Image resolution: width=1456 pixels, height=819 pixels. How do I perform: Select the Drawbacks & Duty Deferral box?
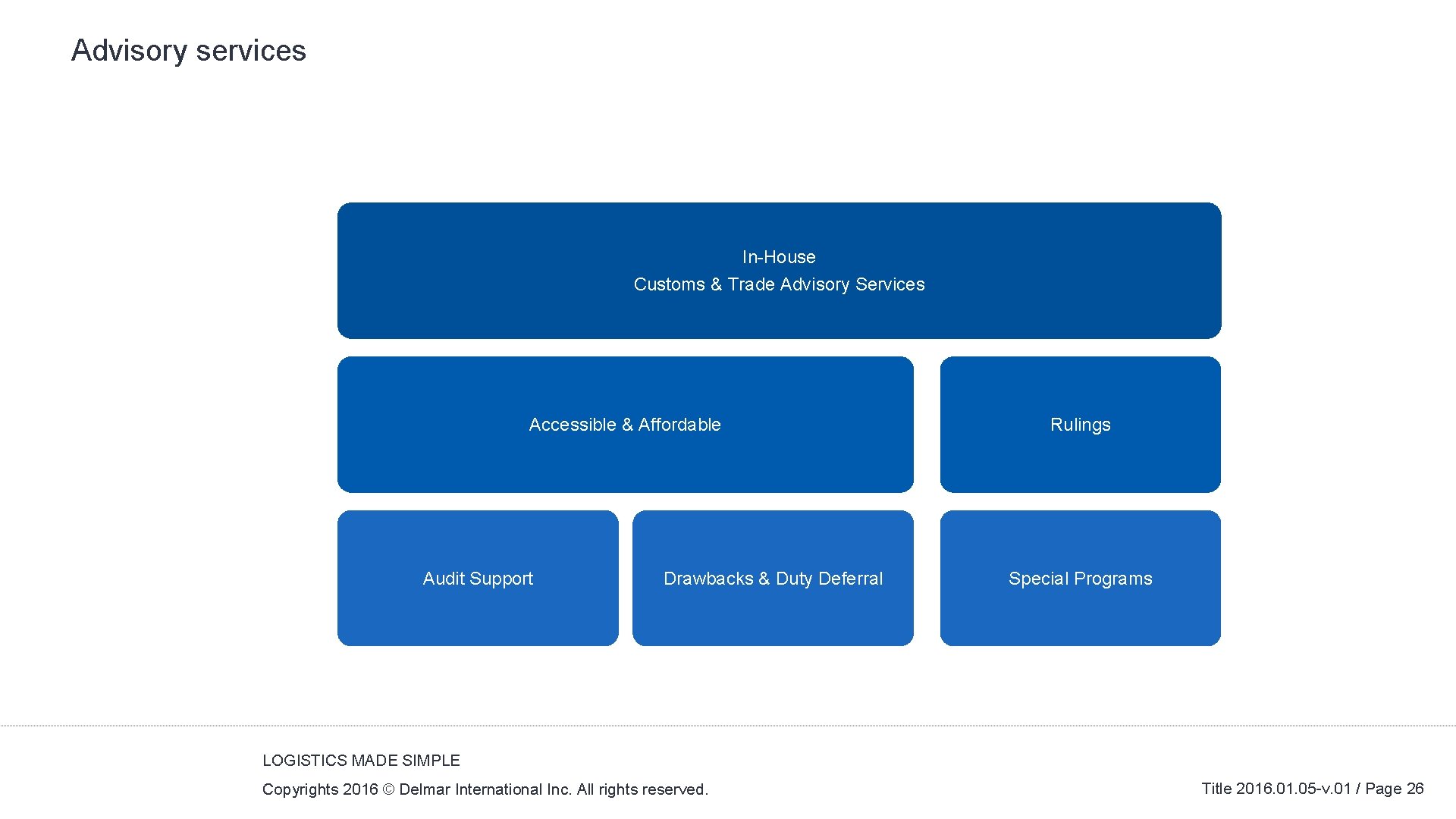pyautogui.click(x=773, y=579)
